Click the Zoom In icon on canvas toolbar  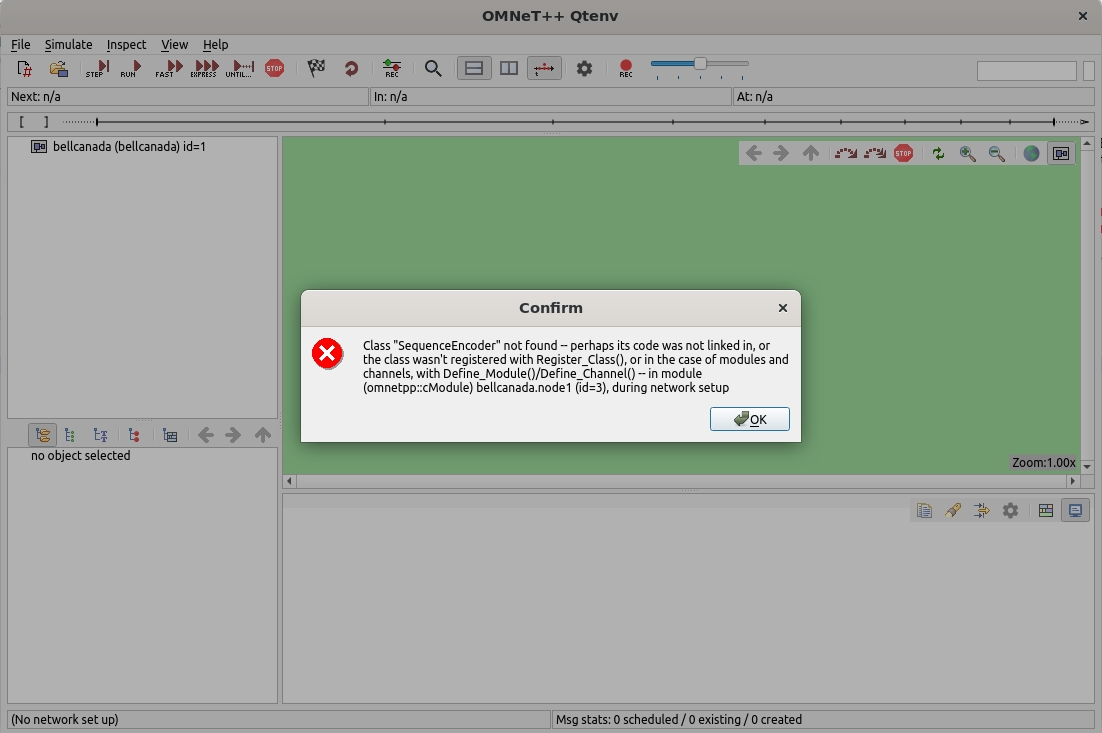pyautogui.click(x=966, y=153)
